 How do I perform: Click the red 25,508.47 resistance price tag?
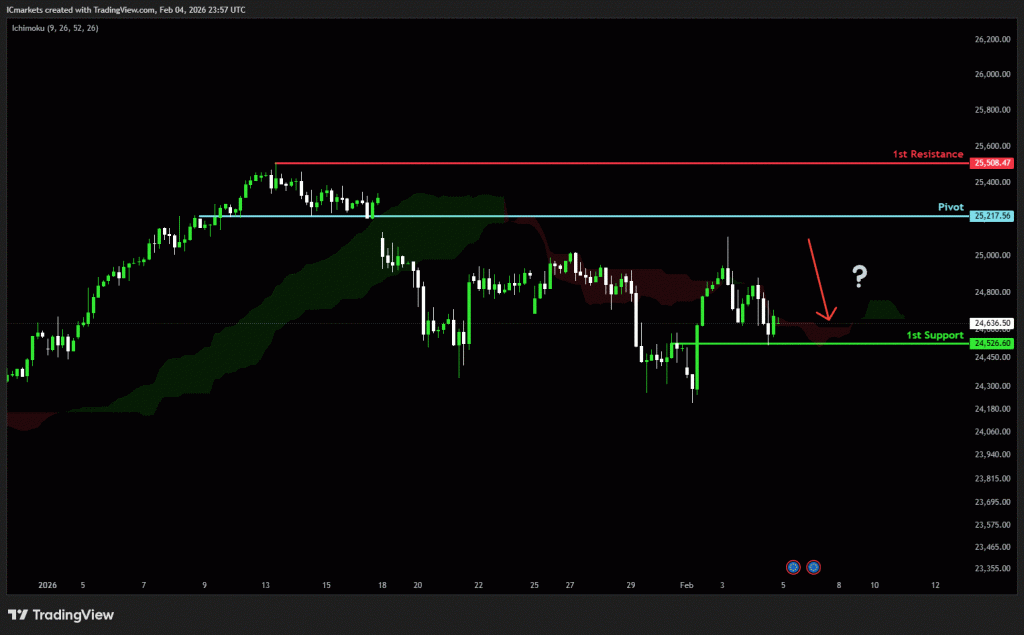coord(993,163)
